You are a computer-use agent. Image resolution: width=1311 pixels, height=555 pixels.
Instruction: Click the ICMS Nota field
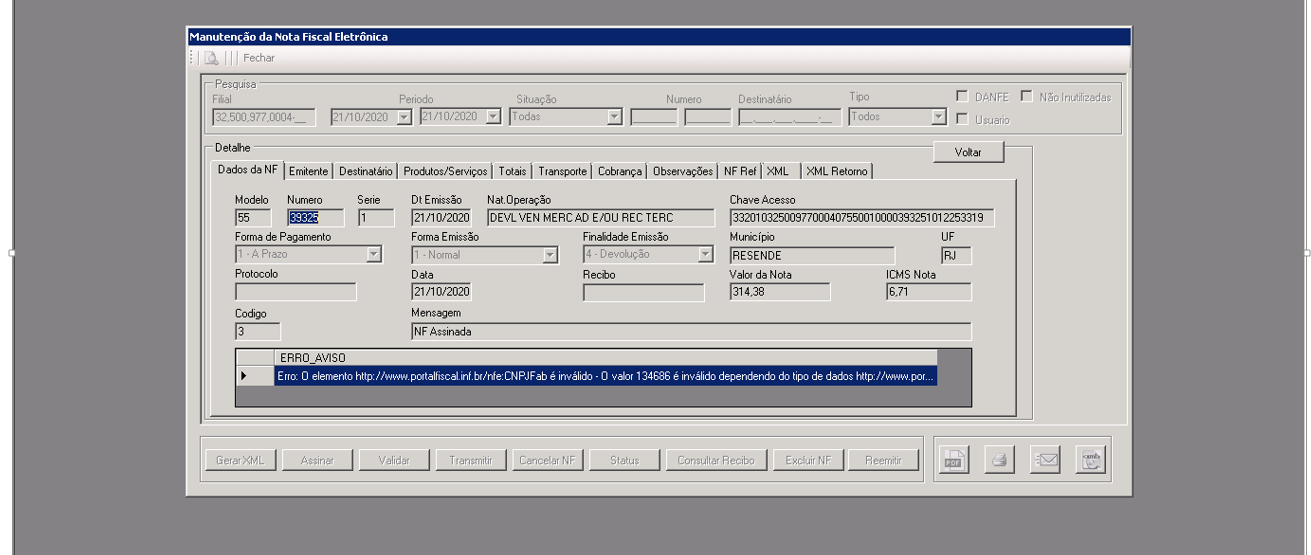pos(928,292)
